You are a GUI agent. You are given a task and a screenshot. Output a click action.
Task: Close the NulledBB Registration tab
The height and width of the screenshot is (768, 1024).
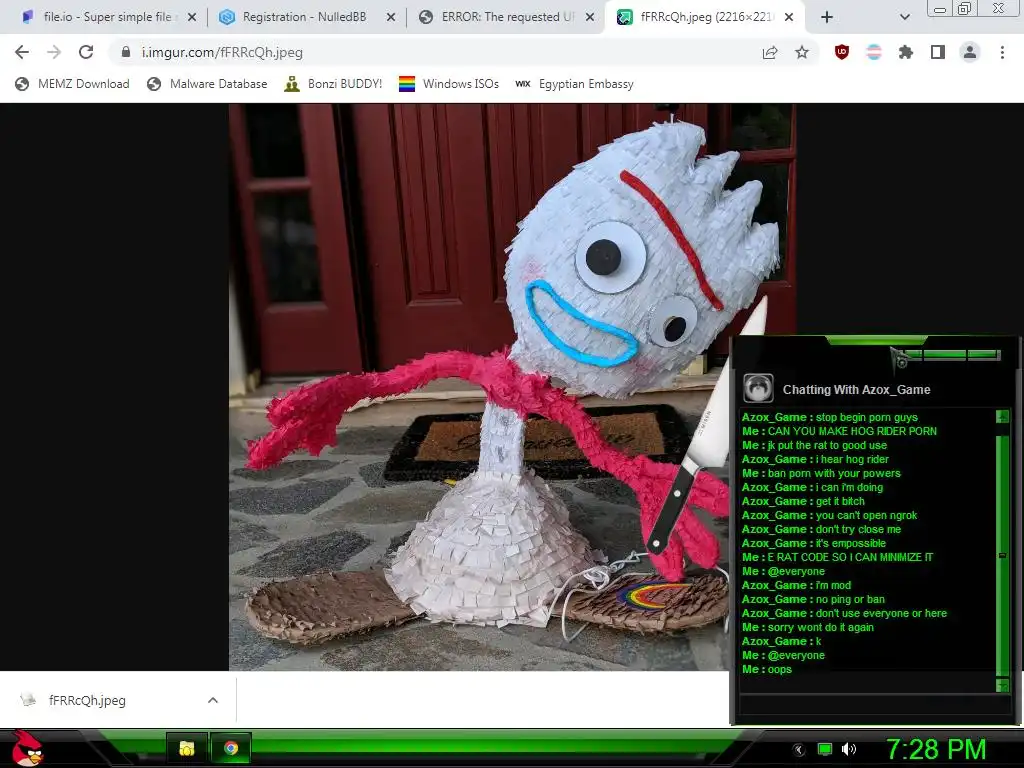coord(391,17)
